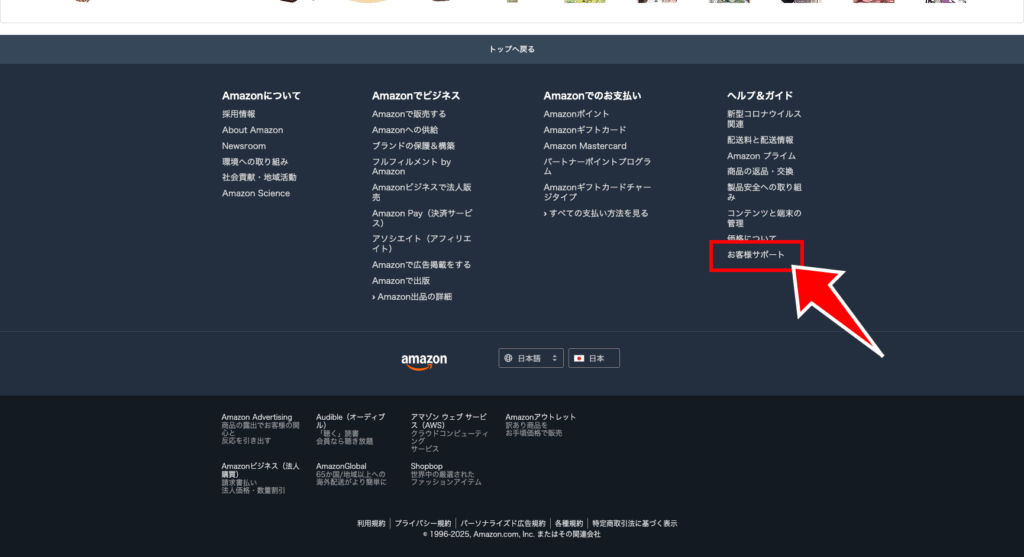Open Amazonギフトカードチャージタイプ link

click(x=597, y=192)
